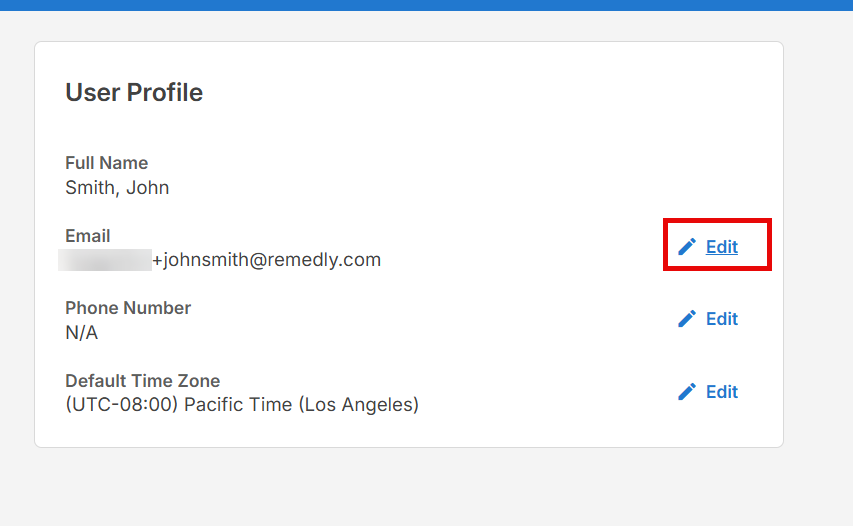Select Edit text for Default Time Zone

pos(722,392)
